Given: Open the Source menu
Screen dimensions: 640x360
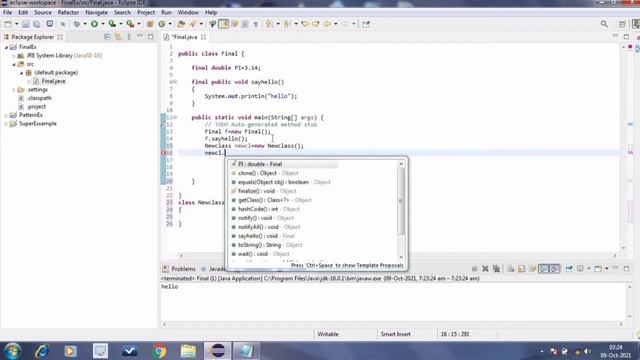Looking at the screenshot, I should [43, 13].
